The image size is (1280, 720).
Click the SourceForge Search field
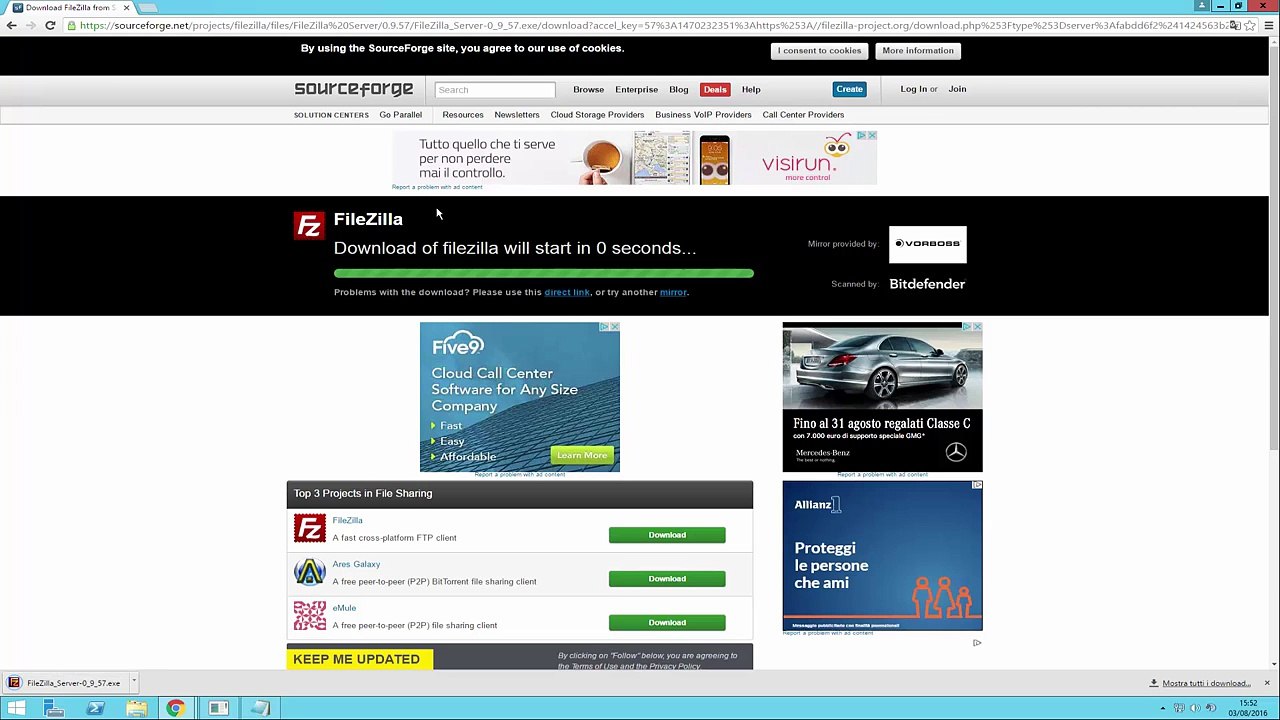click(495, 90)
